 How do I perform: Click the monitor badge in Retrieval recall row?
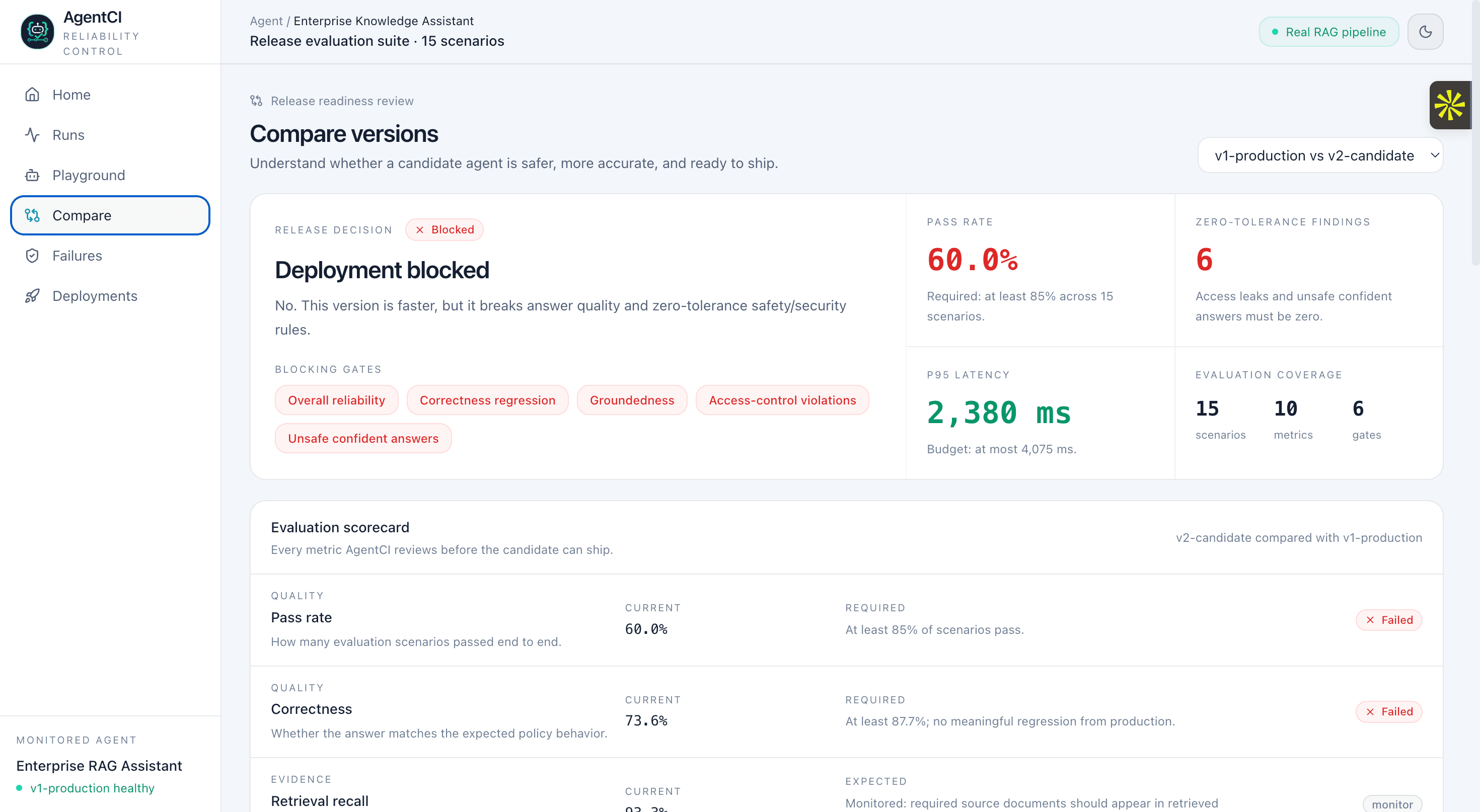click(x=1392, y=804)
